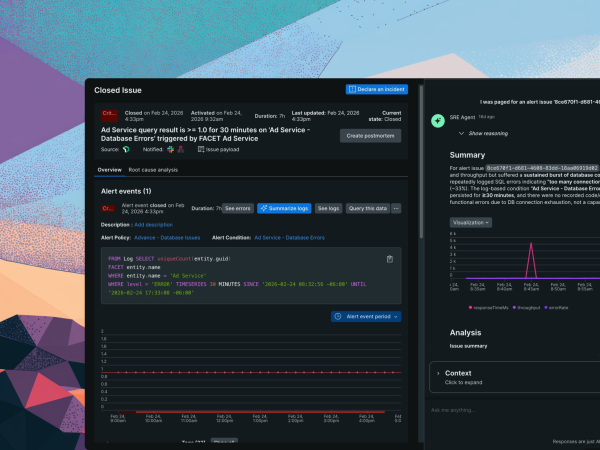Click the New Relic source icon
600x450 pixels.
pos(126,150)
